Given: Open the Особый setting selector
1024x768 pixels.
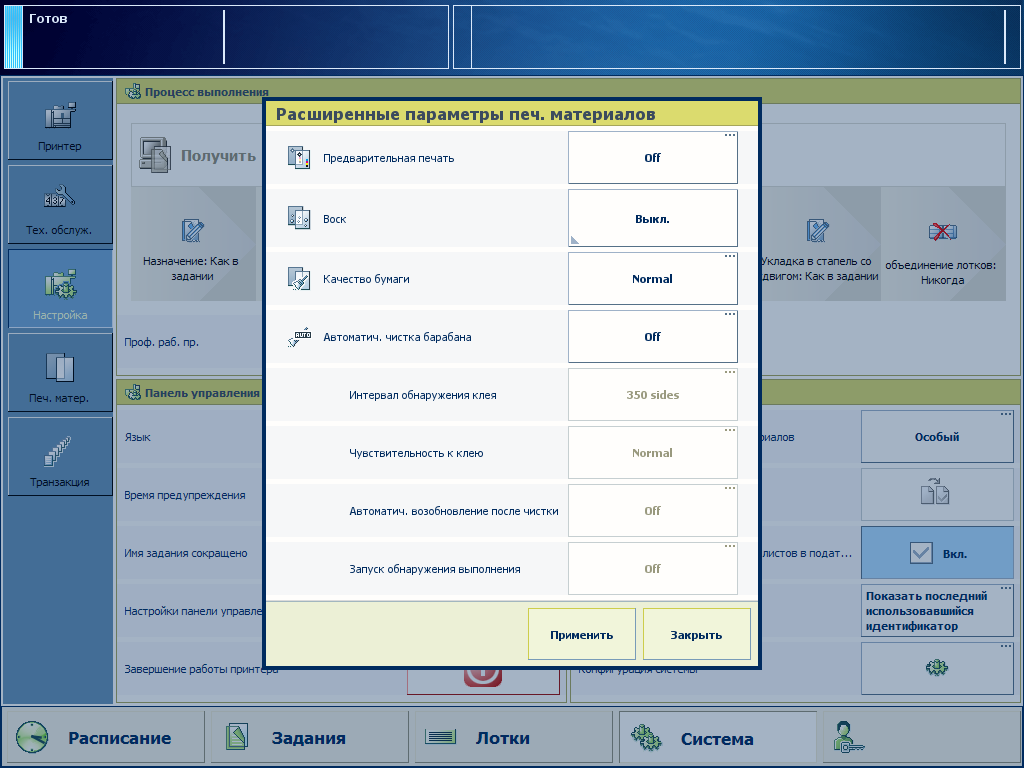Looking at the screenshot, I should click(937, 437).
